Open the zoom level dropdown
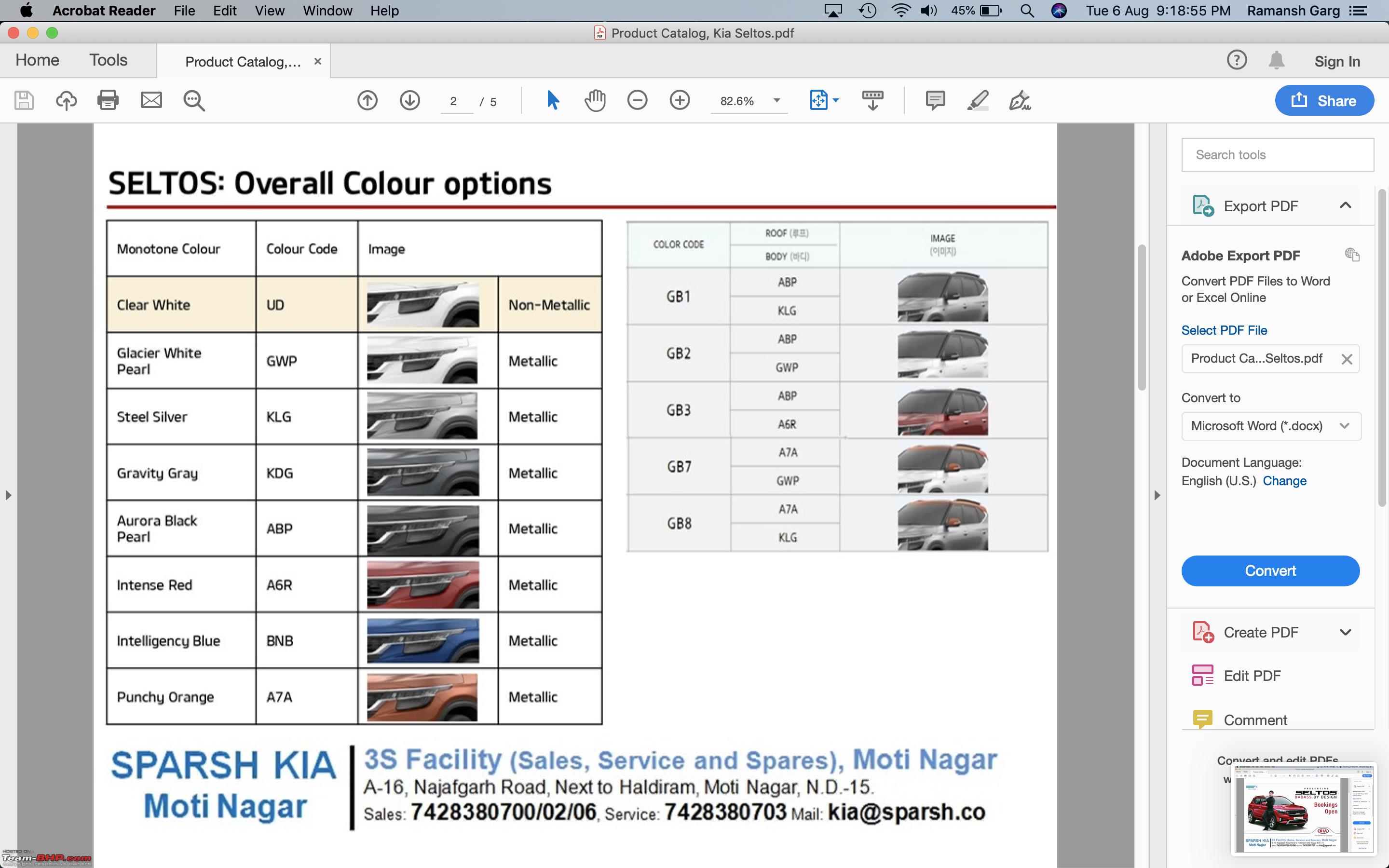Screen dimensions: 1389x868 pyautogui.click(x=776, y=100)
